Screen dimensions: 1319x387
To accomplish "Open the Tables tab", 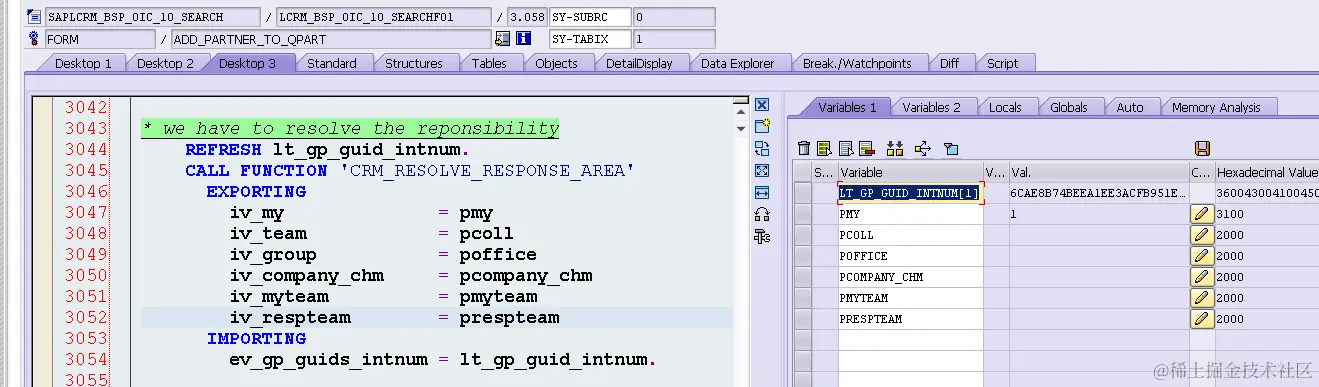I will coord(489,63).
